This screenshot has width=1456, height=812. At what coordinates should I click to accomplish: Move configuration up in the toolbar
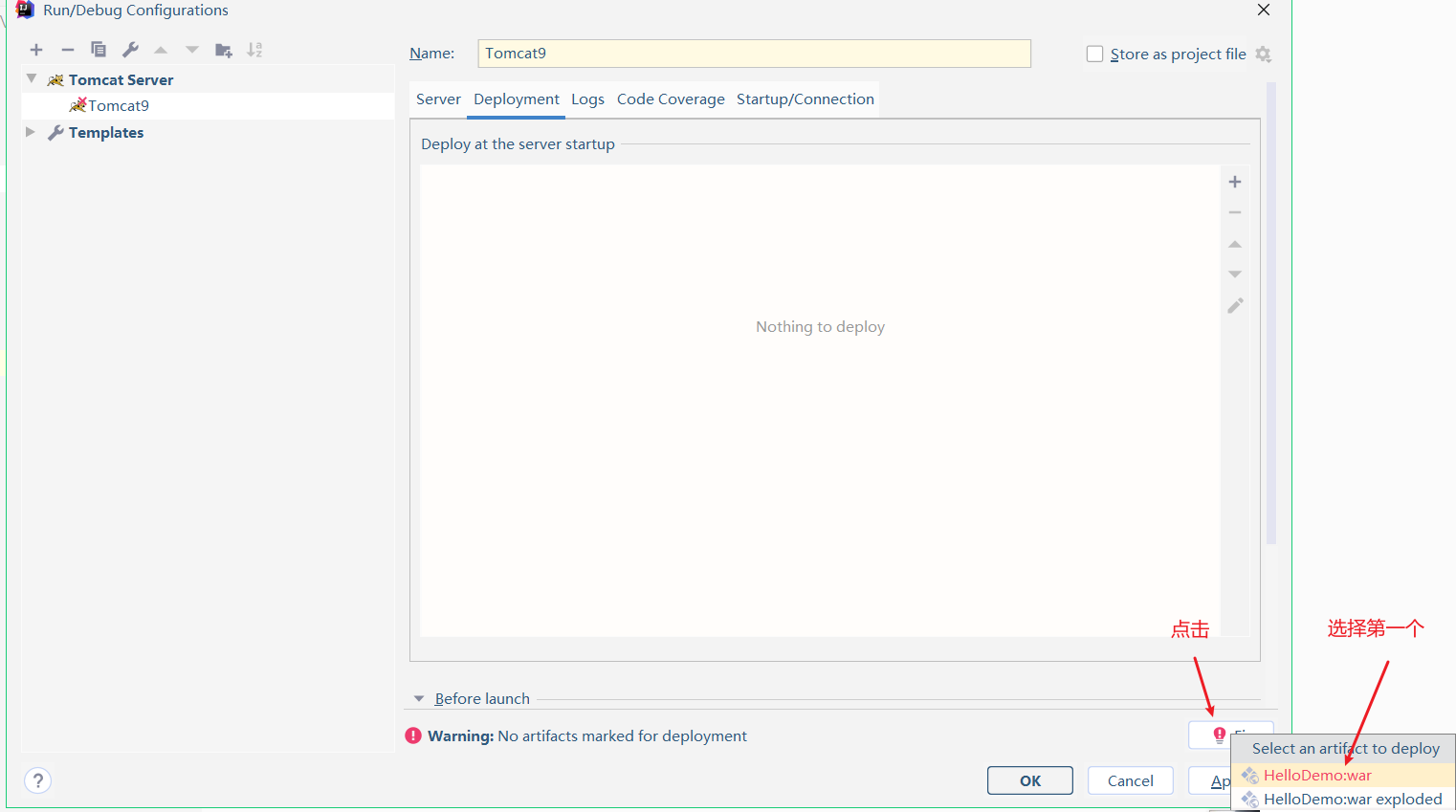coord(161,50)
